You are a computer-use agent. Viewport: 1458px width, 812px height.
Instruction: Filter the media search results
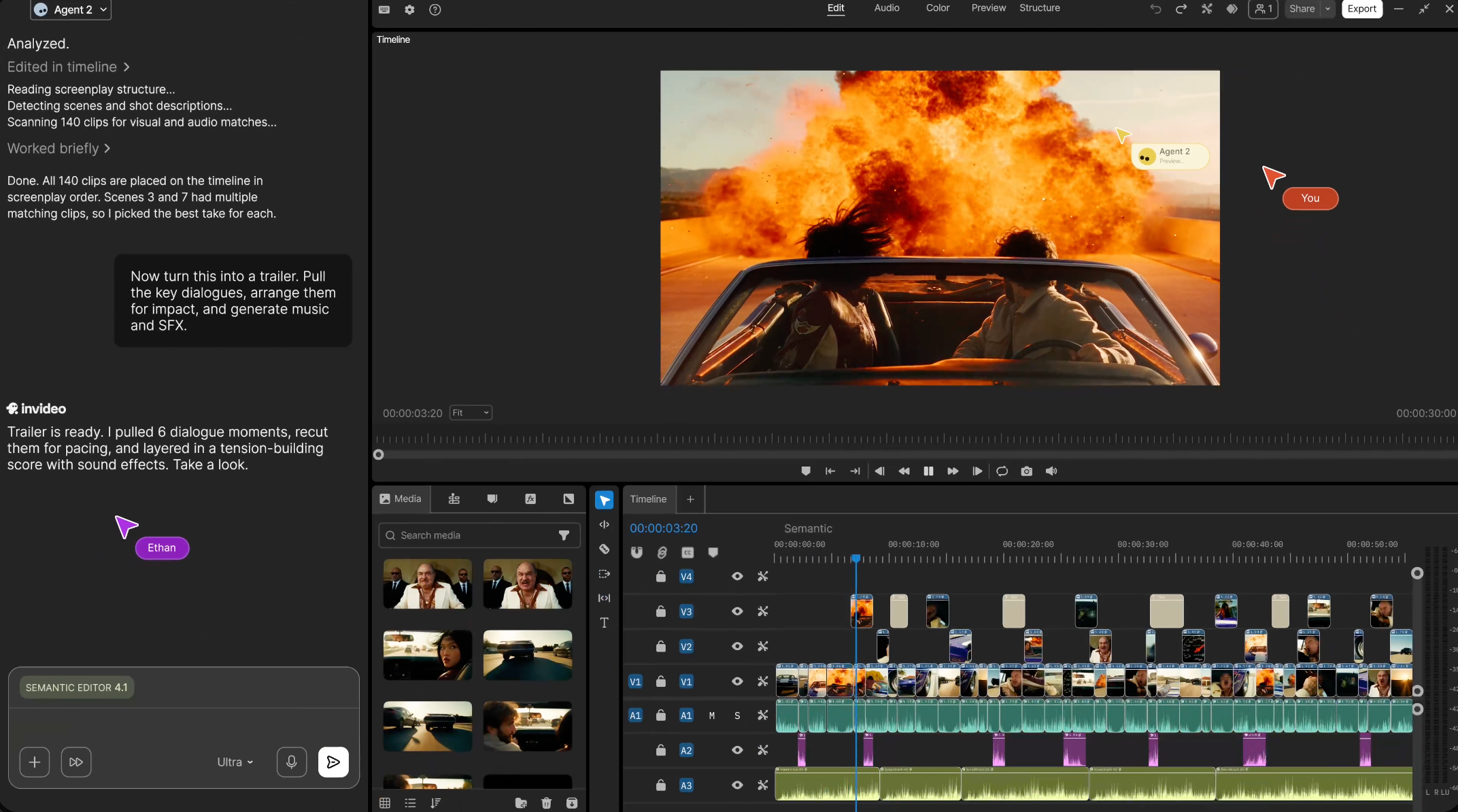pos(564,536)
